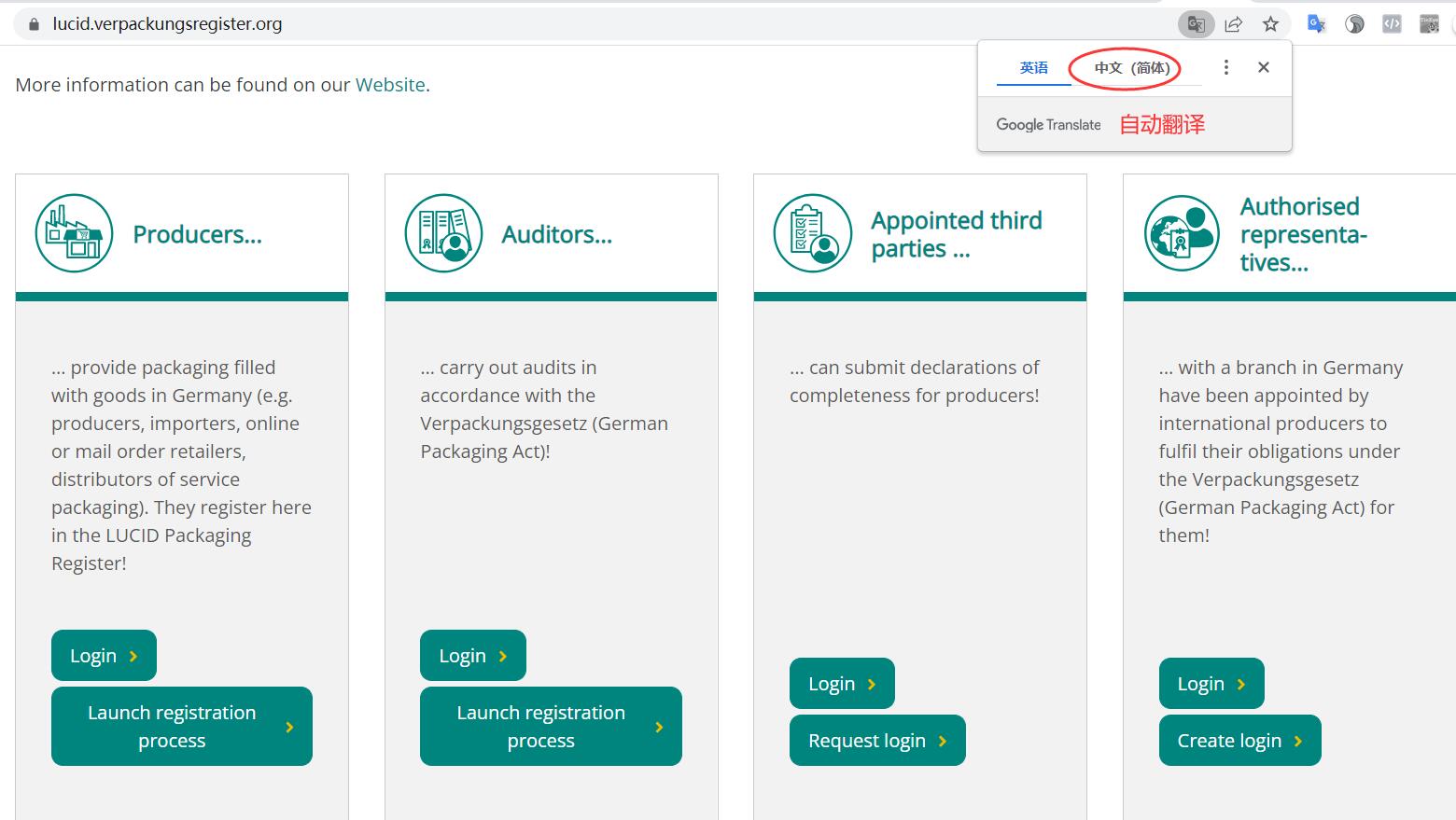
Task: Click the rightmost extension icon in toolbar
Action: (x=1429, y=24)
